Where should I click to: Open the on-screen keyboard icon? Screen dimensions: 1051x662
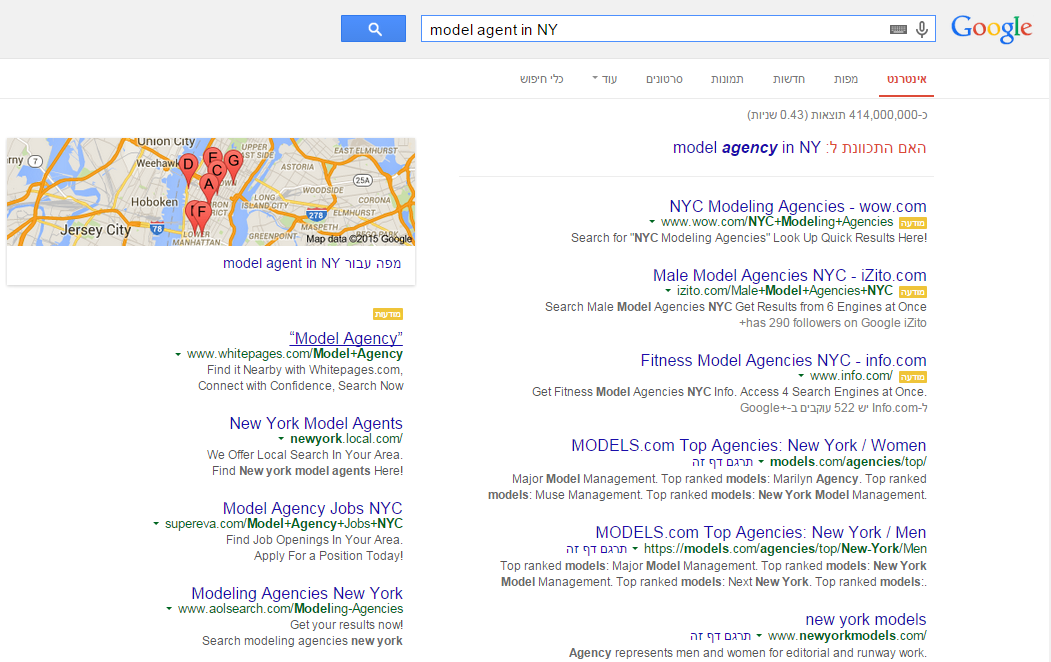(x=898, y=30)
